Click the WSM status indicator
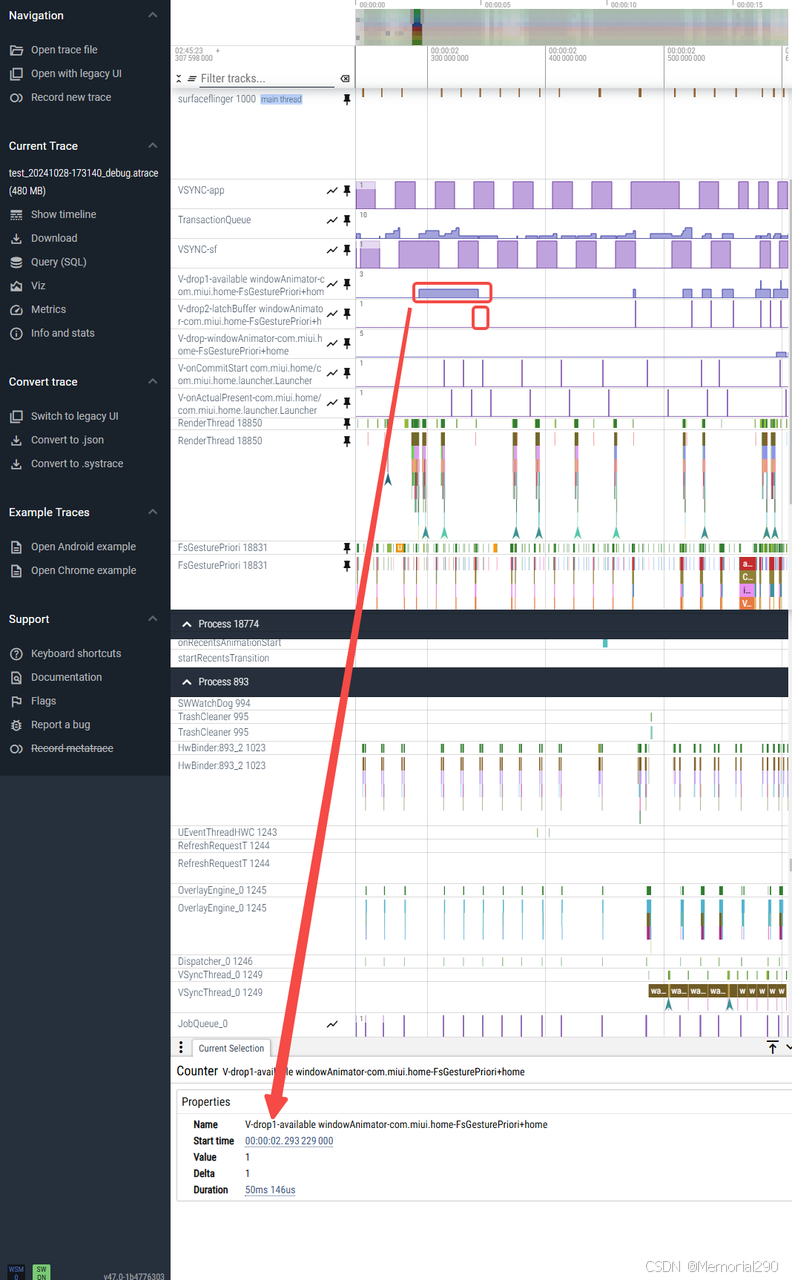Screen dimensions: 792x1280 coord(16,1272)
